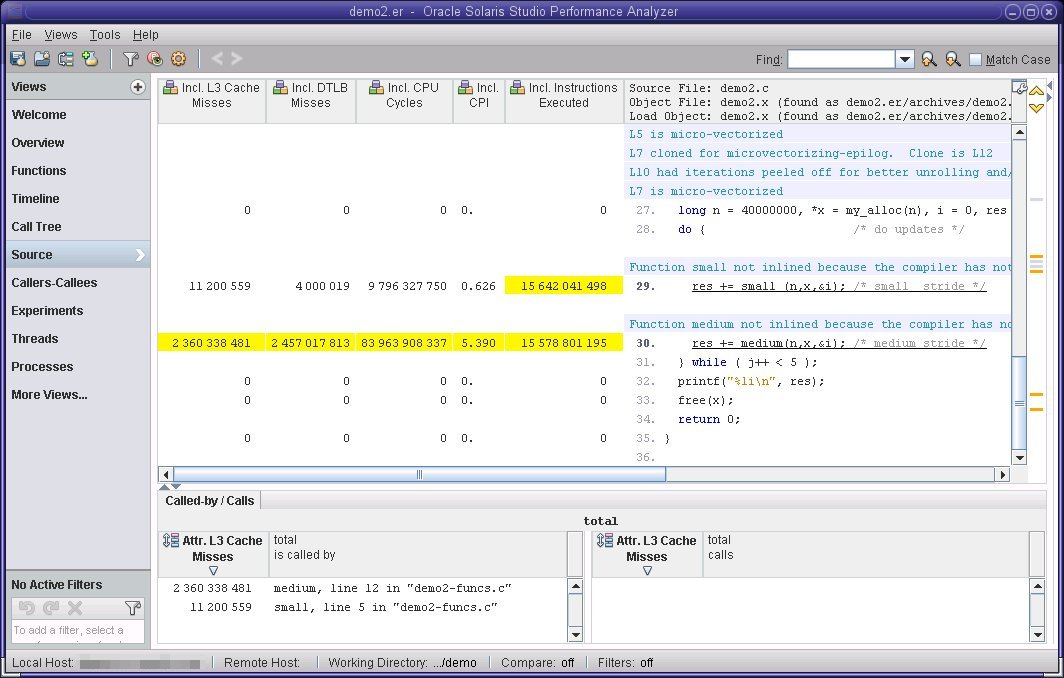Screen dimensions: 1064x678
Task: Click the Find Previous magnifier icon
Action: coord(929,60)
